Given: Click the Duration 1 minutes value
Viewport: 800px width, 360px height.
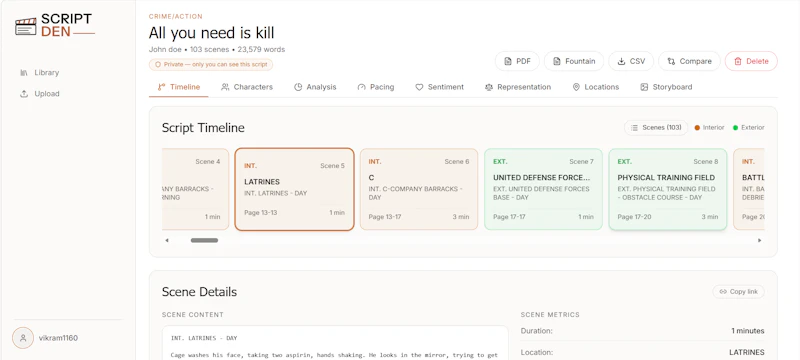Looking at the screenshot, I should (x=748, y=331).
